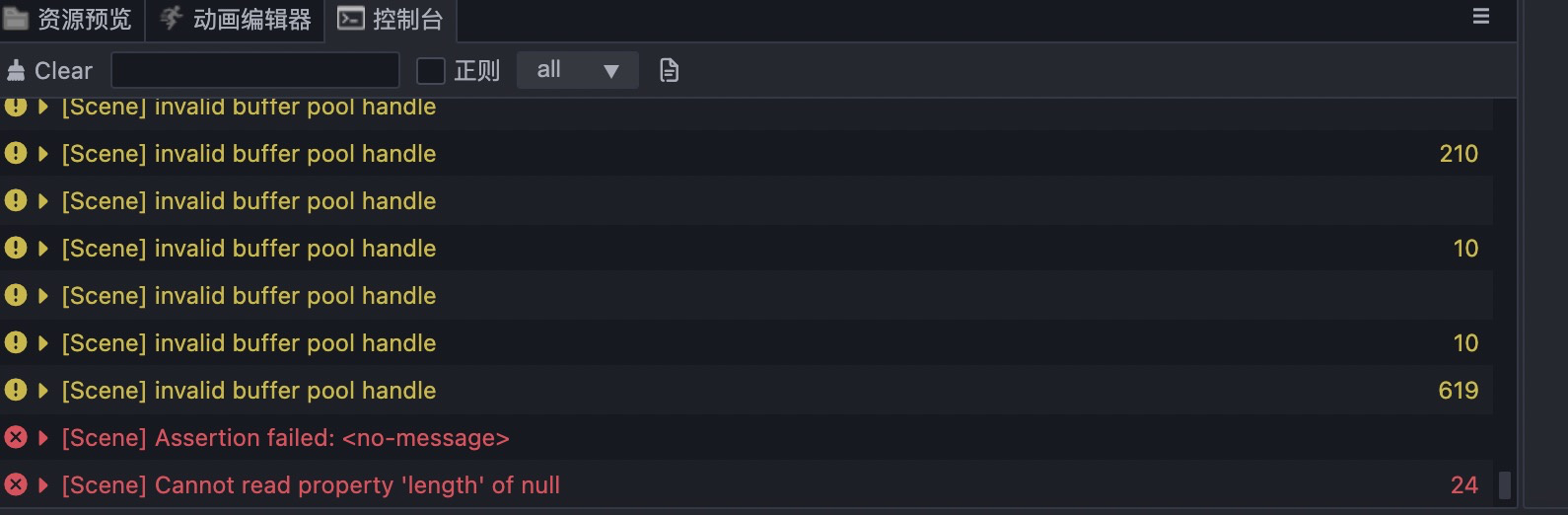Open the 'all' log type dropdown
The width and height of the screenshot is (1568, 515).
[577, 71]
